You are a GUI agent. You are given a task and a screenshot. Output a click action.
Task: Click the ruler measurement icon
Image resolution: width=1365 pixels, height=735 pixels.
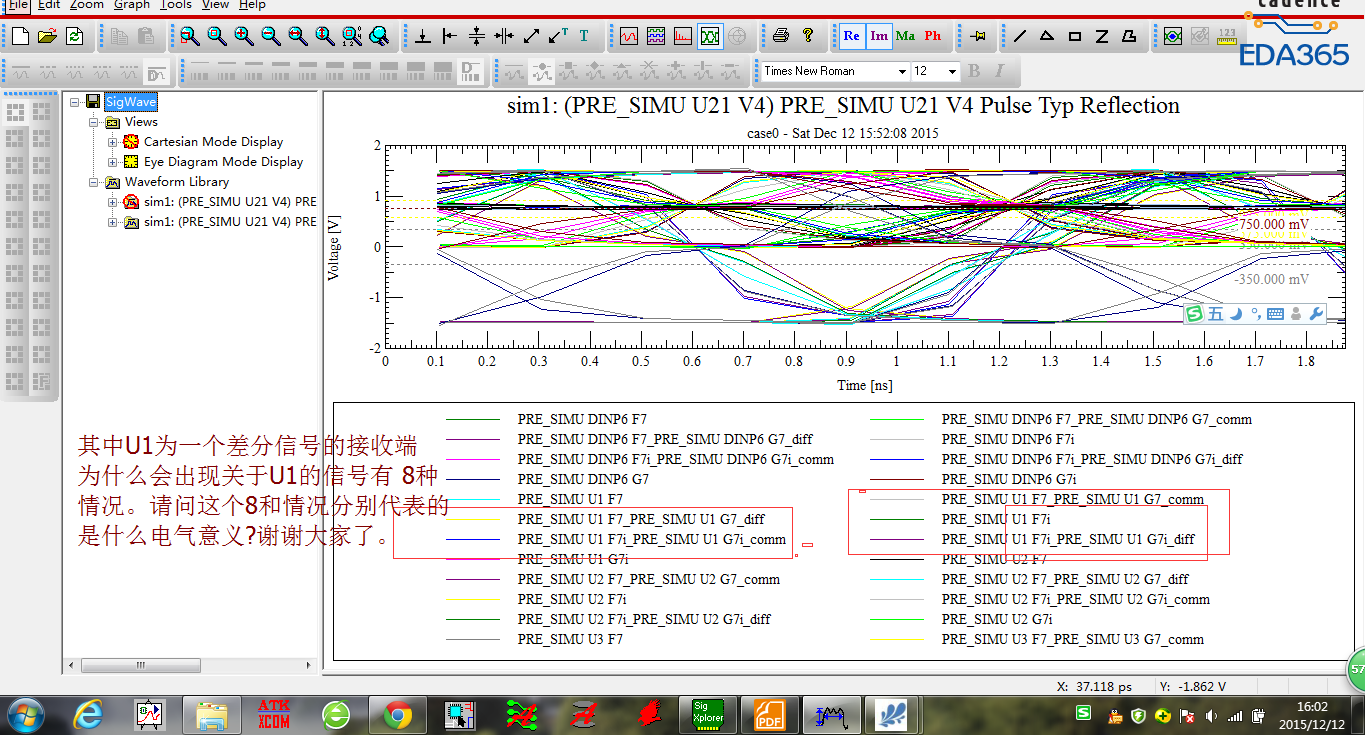point(1227,36)
